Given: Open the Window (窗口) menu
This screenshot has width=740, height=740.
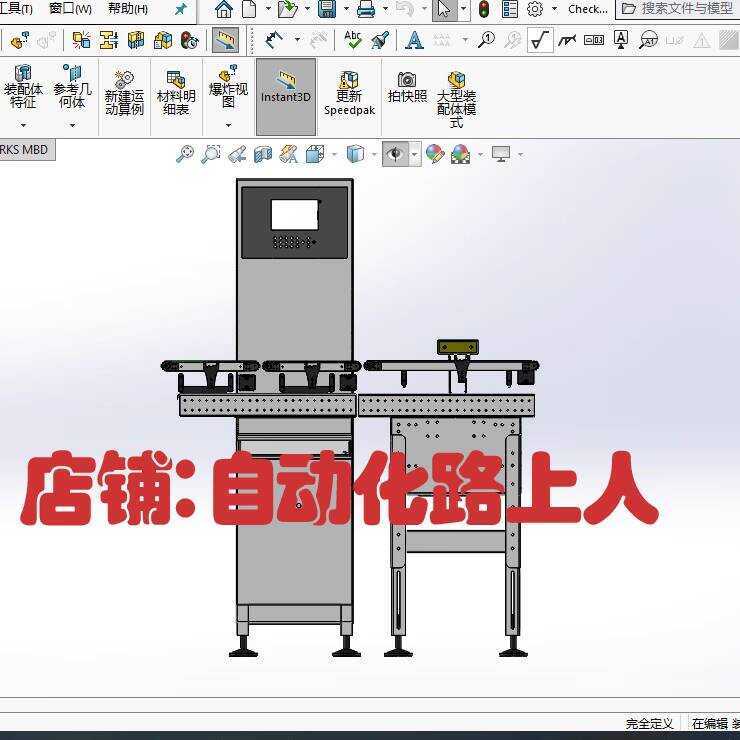Looking at the screenshot, I should tap(70, 9).
